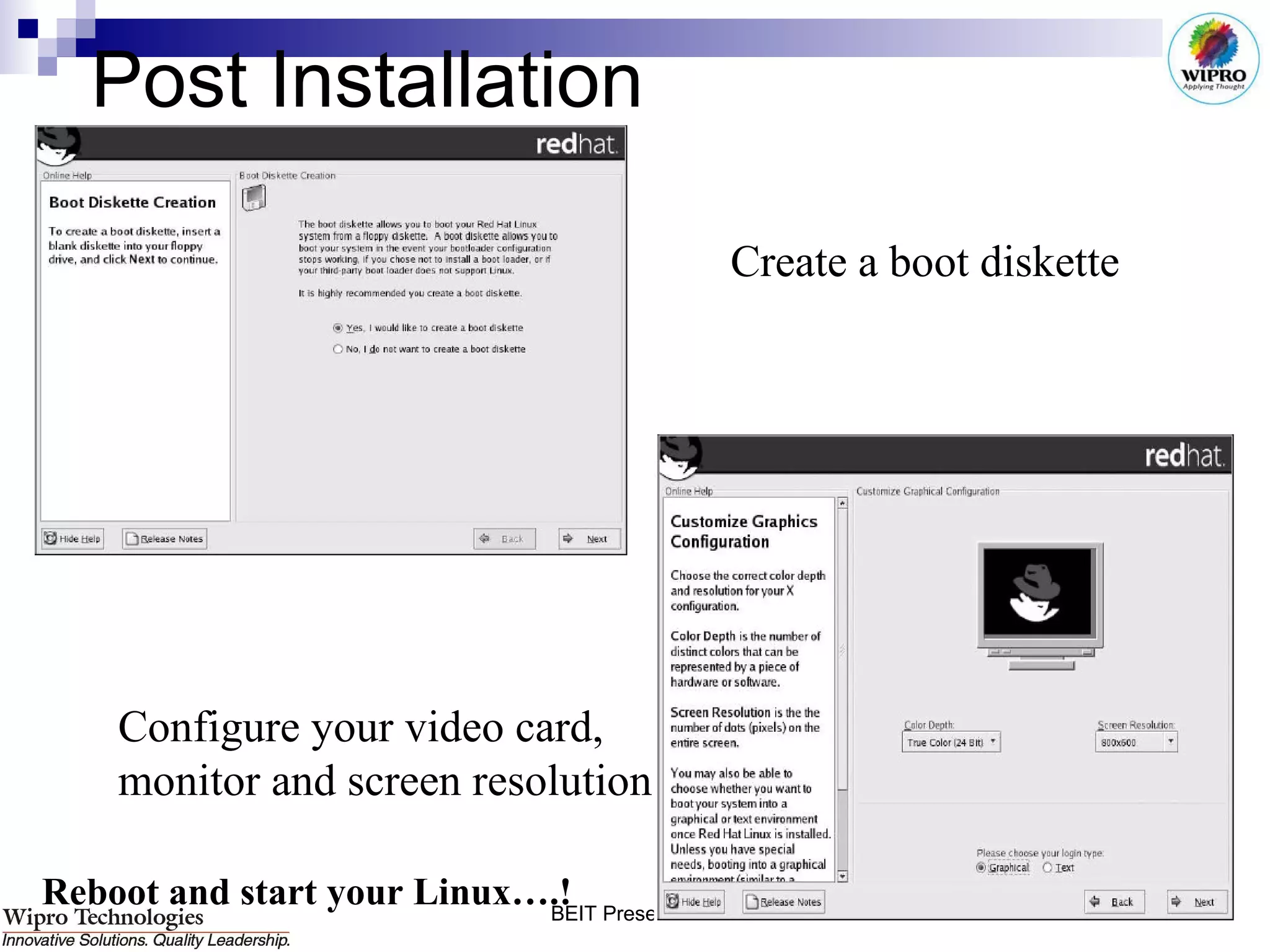Select 'Yes, I would like to create a boot diskette'
The height and width of the screenshot is (952, 1270).
point(429,327)
